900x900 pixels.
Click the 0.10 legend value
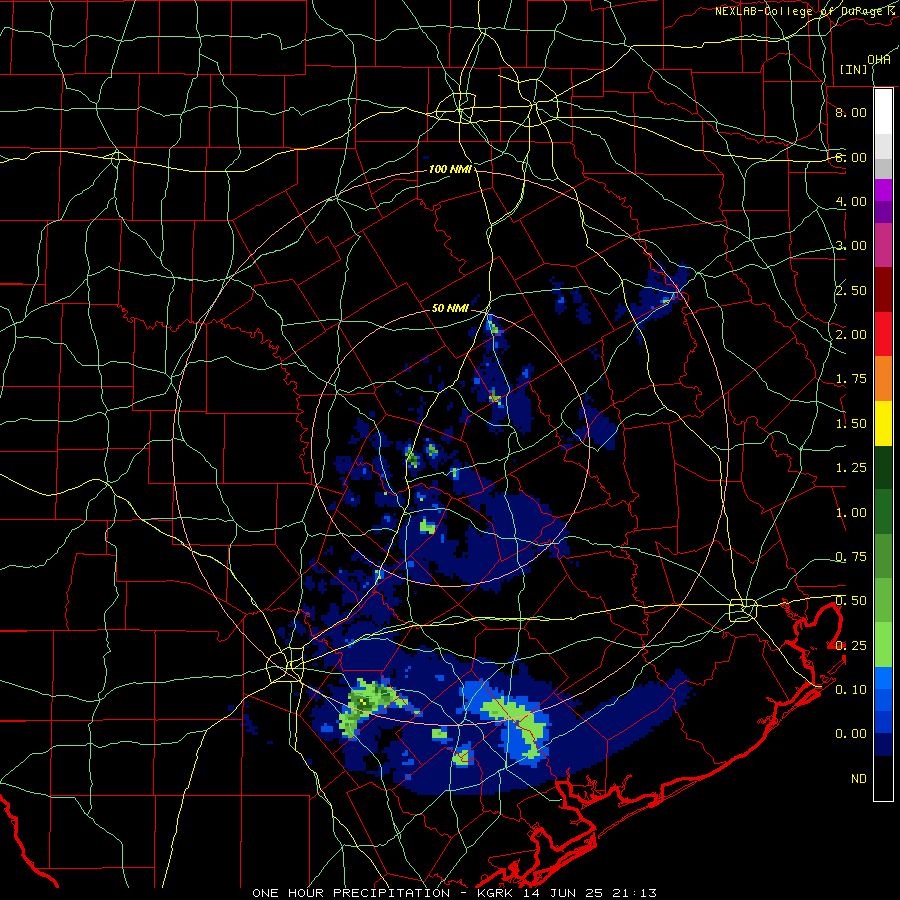click(x=851, y=690)
